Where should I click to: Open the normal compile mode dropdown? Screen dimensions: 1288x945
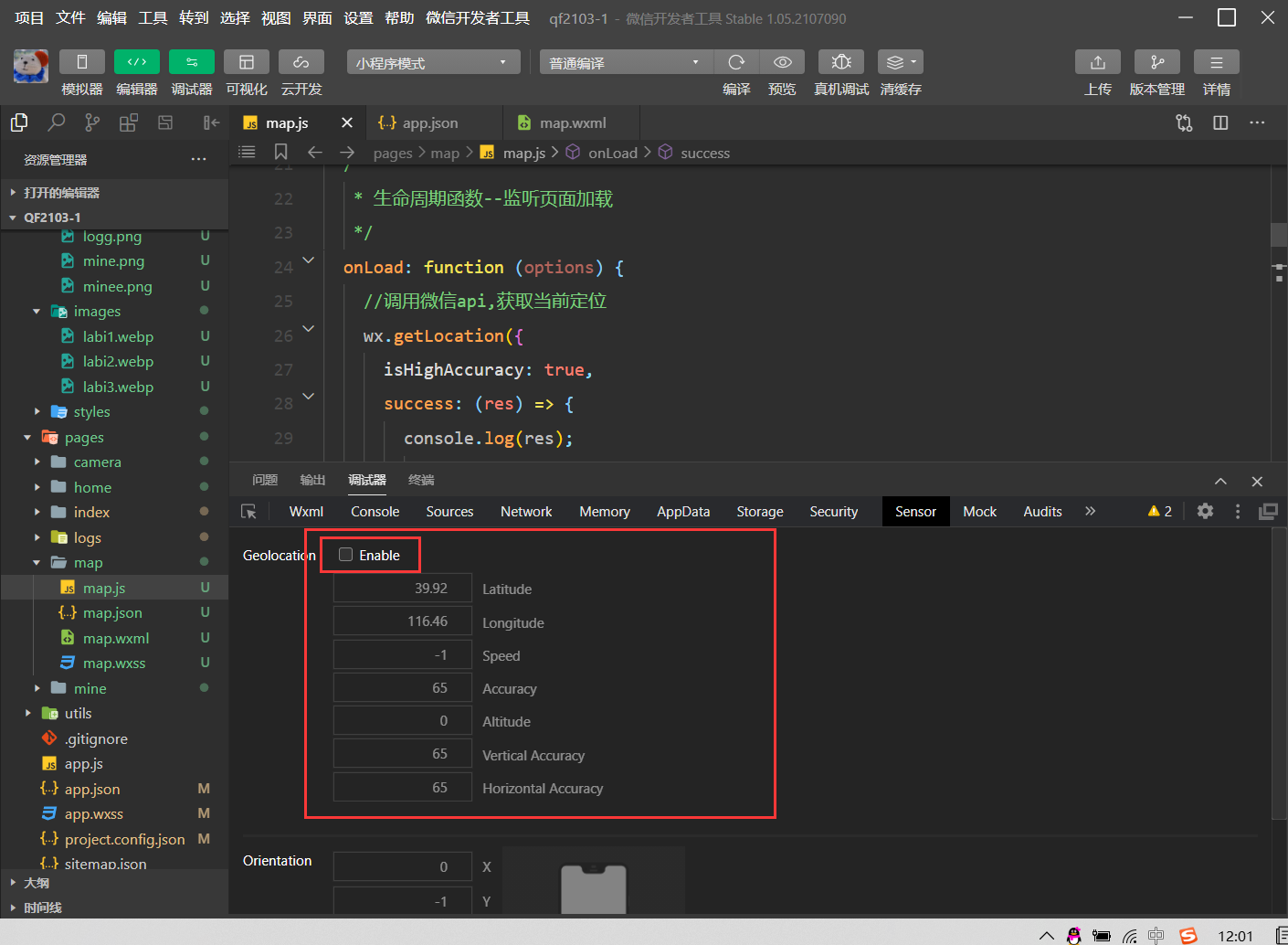point(626,62)
